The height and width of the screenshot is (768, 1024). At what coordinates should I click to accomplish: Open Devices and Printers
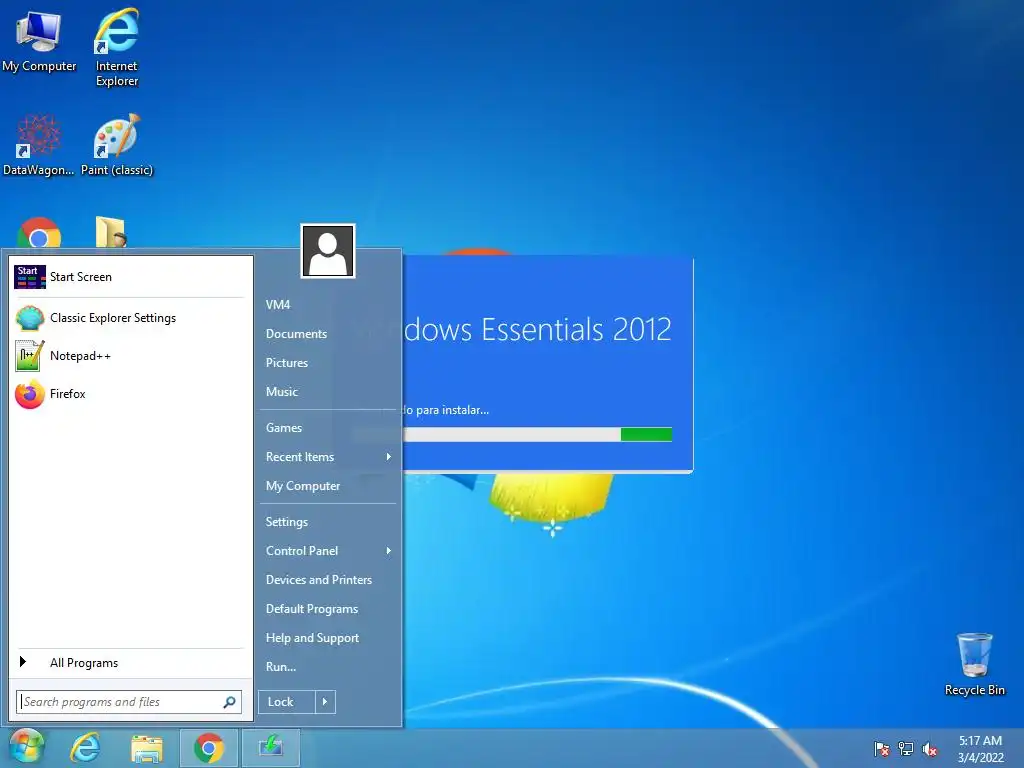pos(319,580)
